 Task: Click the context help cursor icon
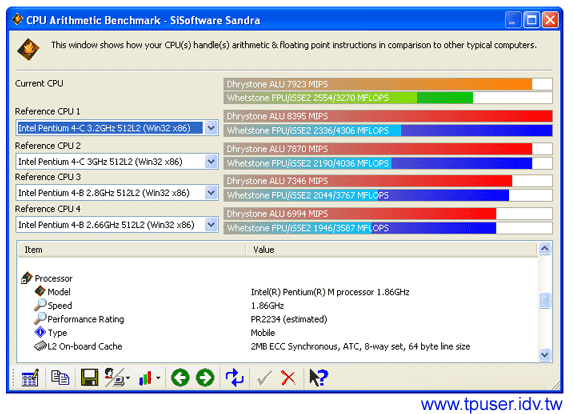click(x=318, y=378)
